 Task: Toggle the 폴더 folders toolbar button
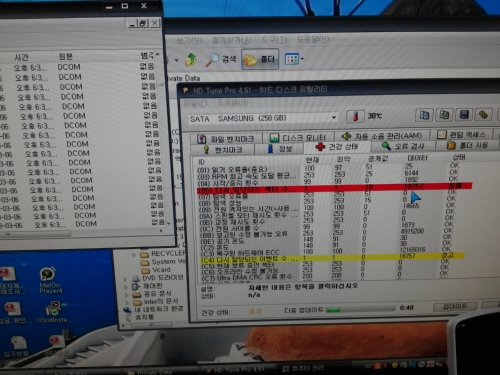[260, 59]
